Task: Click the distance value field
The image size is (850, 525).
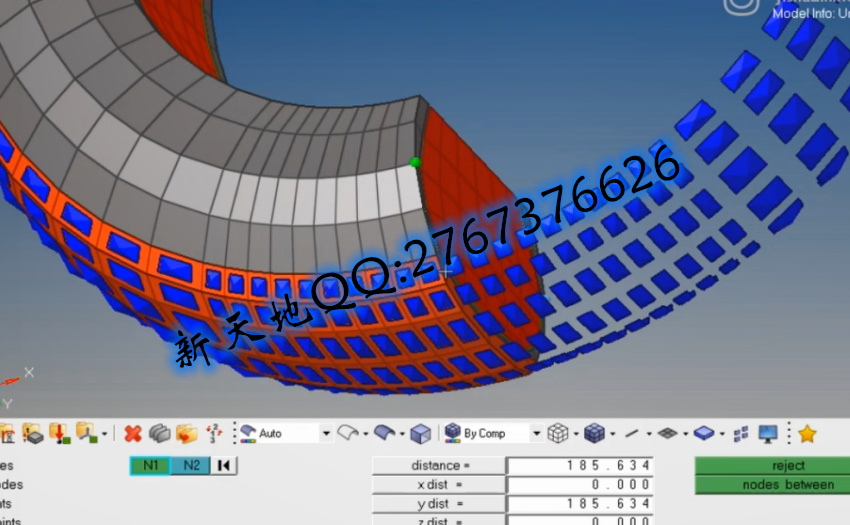Action: (x=580, y=465)
